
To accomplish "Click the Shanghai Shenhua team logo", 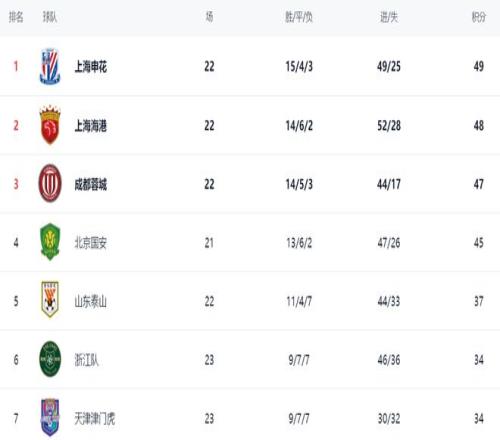I will click(x=50, y=66).
